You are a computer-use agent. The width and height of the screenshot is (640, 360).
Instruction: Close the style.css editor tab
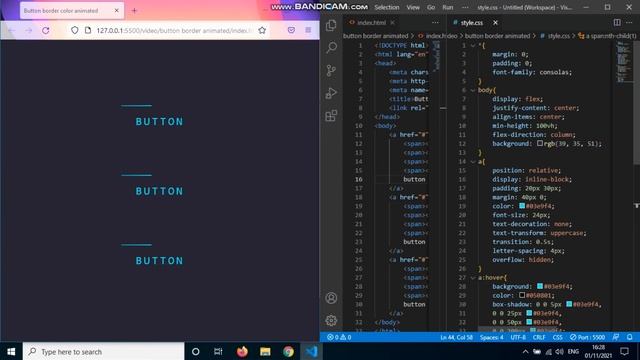click(495, 22)
